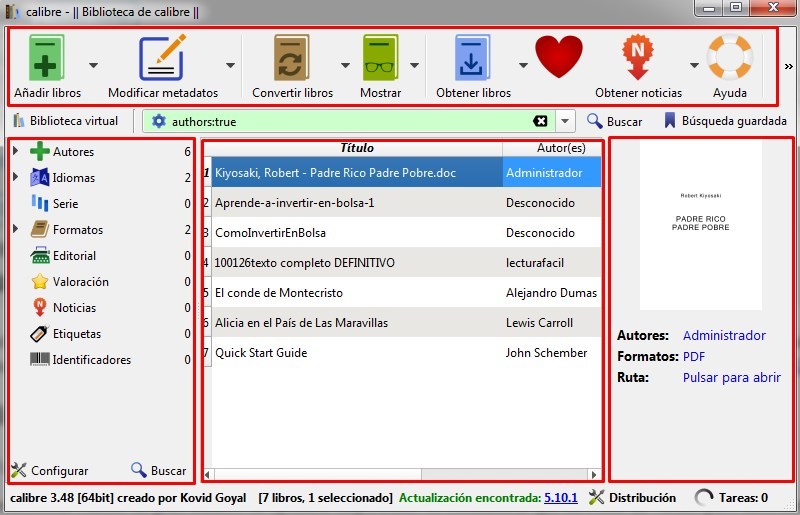The width and height of the screenshot is (800, 515).
Task: Open Obtener noticias icon
Action: (638, 58)
